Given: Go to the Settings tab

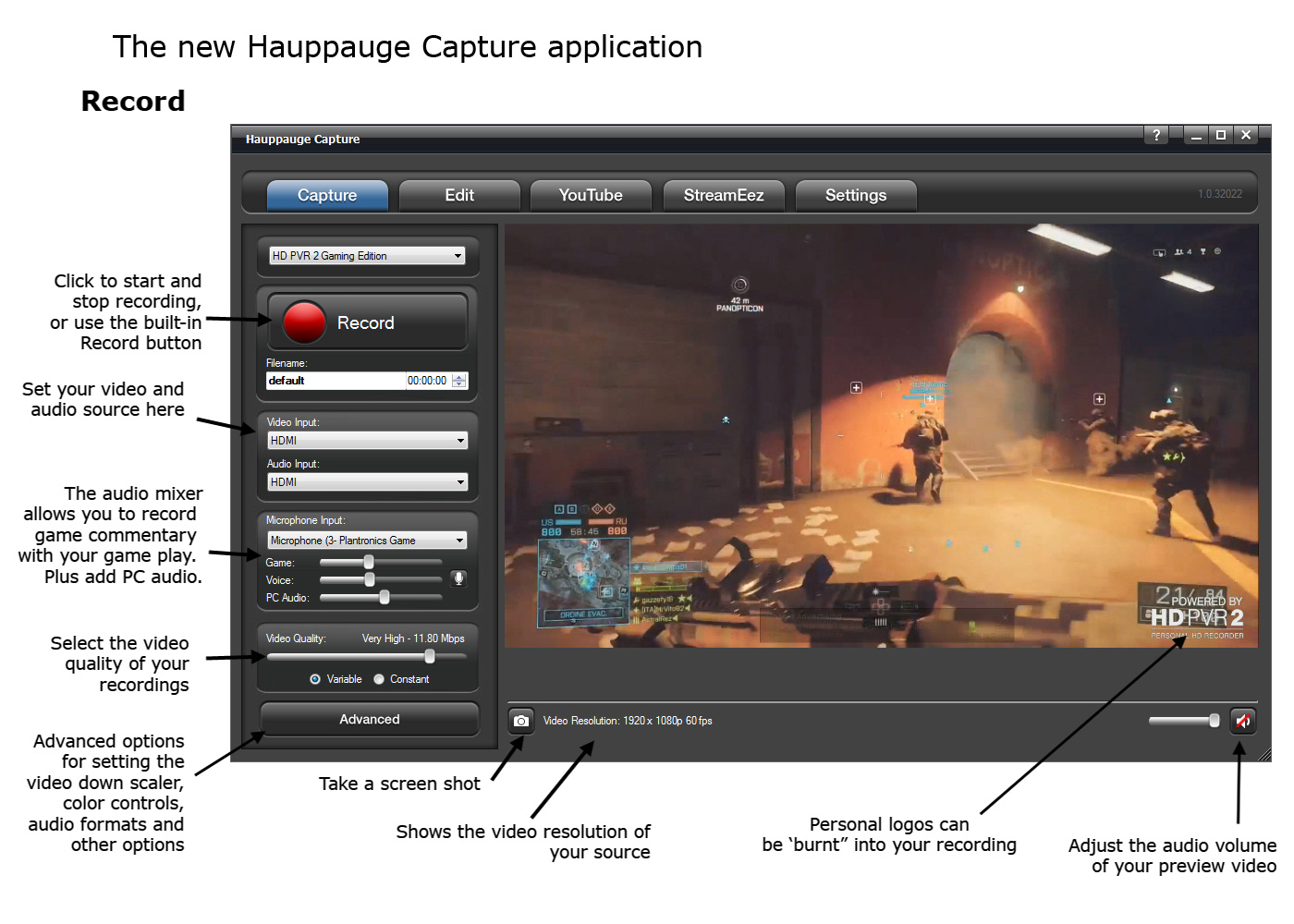Looking at the screenshot, I should [855, 195].
